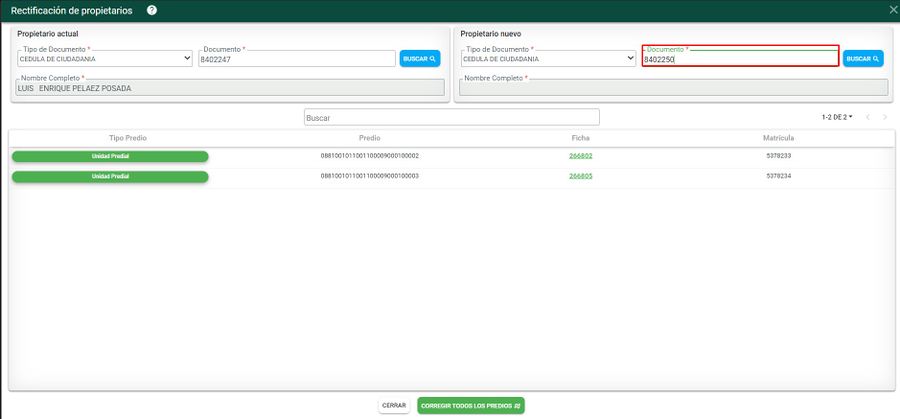
Task: Open Tipo de Documento dropdown for Propietario actual
Action: point(105,59)
